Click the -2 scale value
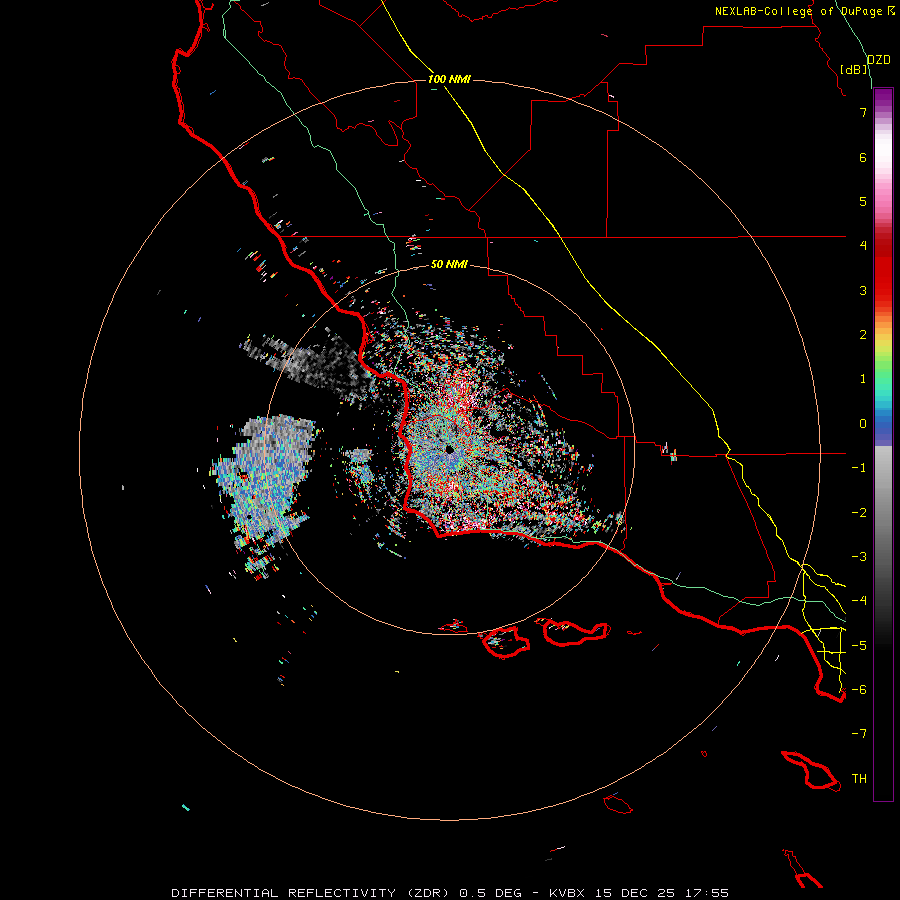This screenshot has width=900, height=900. click(859, 513)
